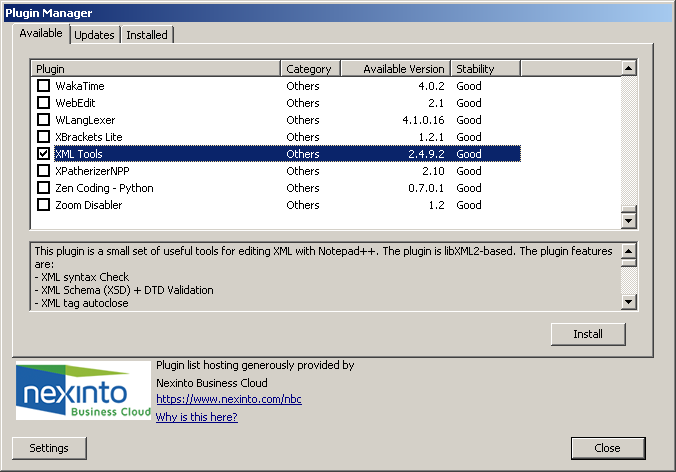Sort by the Category column header
This screenshot has height=472, width=676.
coord(310,69)
